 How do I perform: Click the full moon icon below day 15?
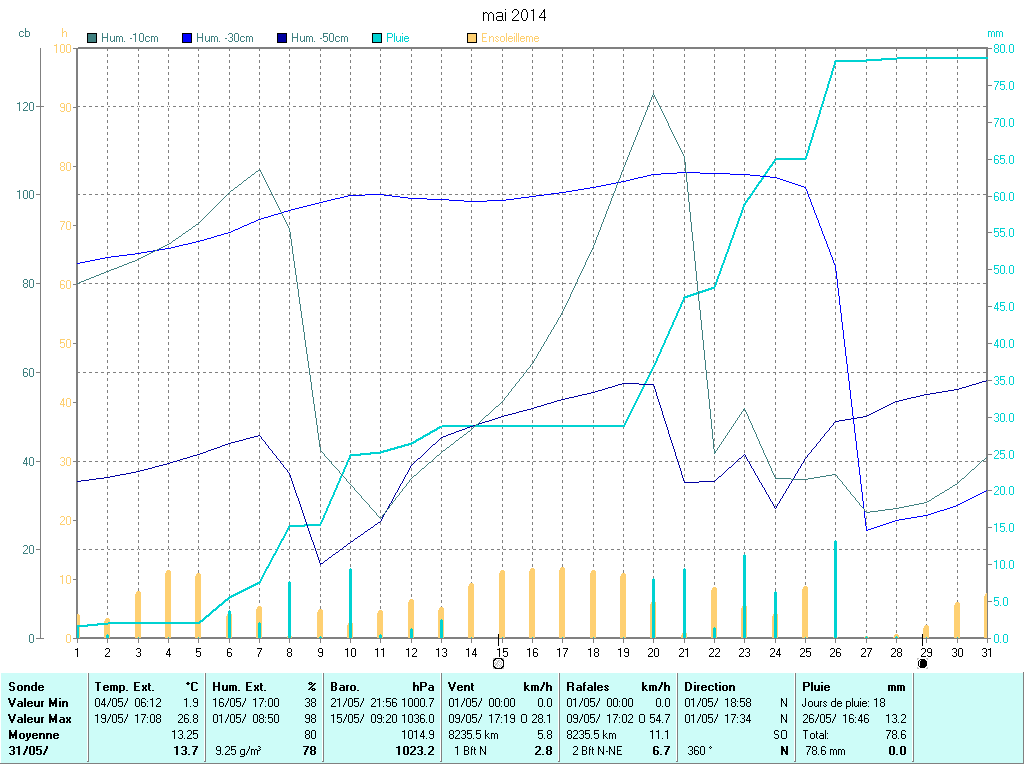tap(498, 662)
